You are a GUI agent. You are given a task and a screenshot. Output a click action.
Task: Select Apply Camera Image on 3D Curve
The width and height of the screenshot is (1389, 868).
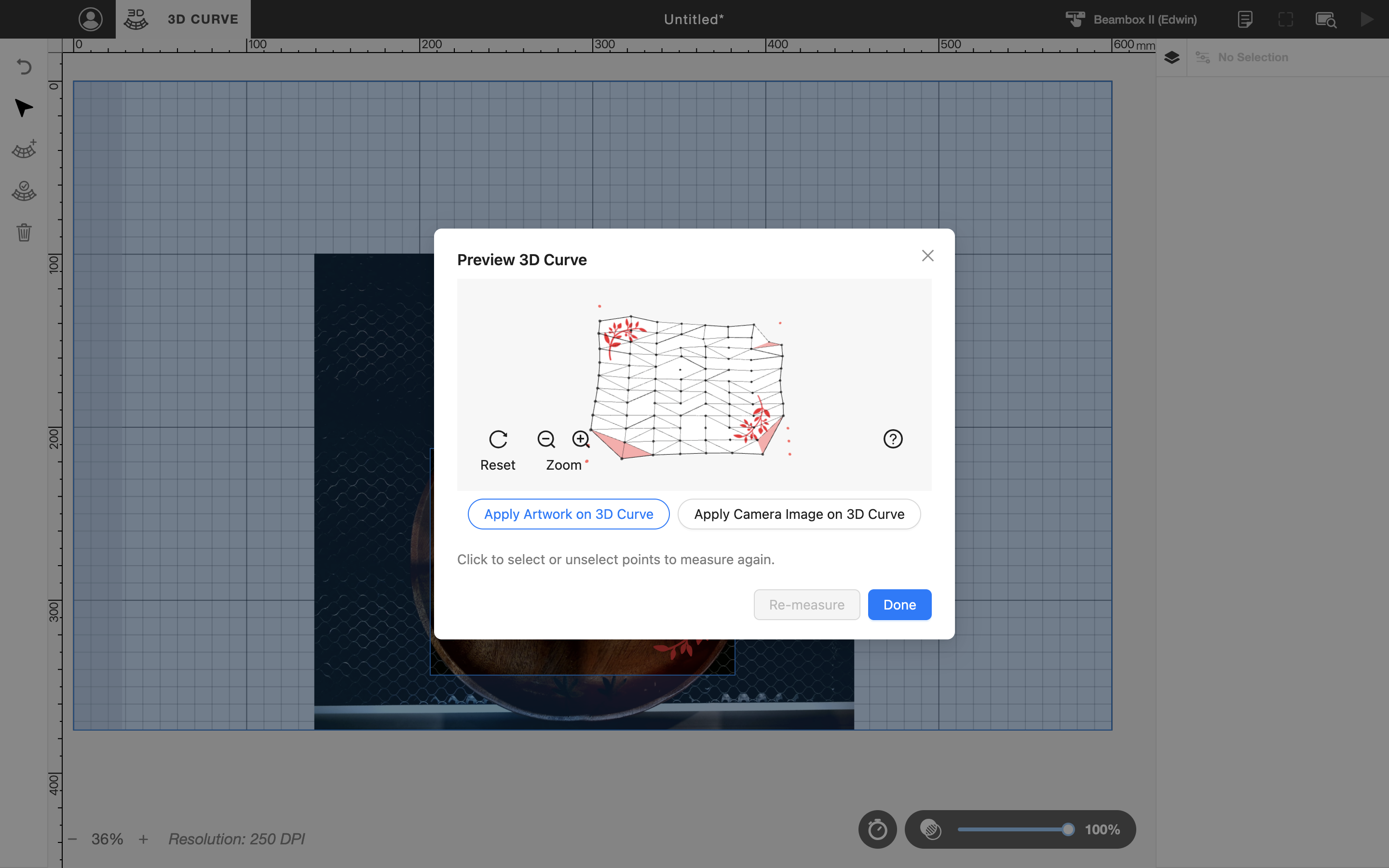point(799,514)
